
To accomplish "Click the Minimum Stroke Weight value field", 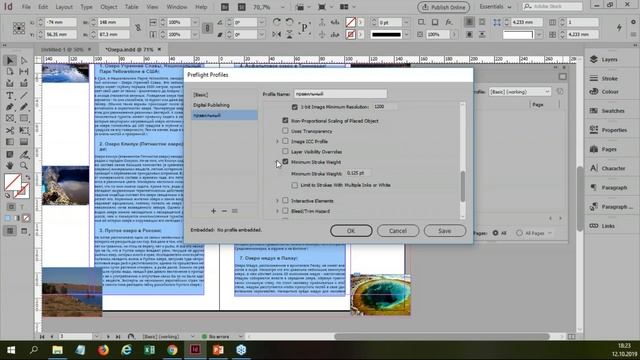I will click(358, 173).
